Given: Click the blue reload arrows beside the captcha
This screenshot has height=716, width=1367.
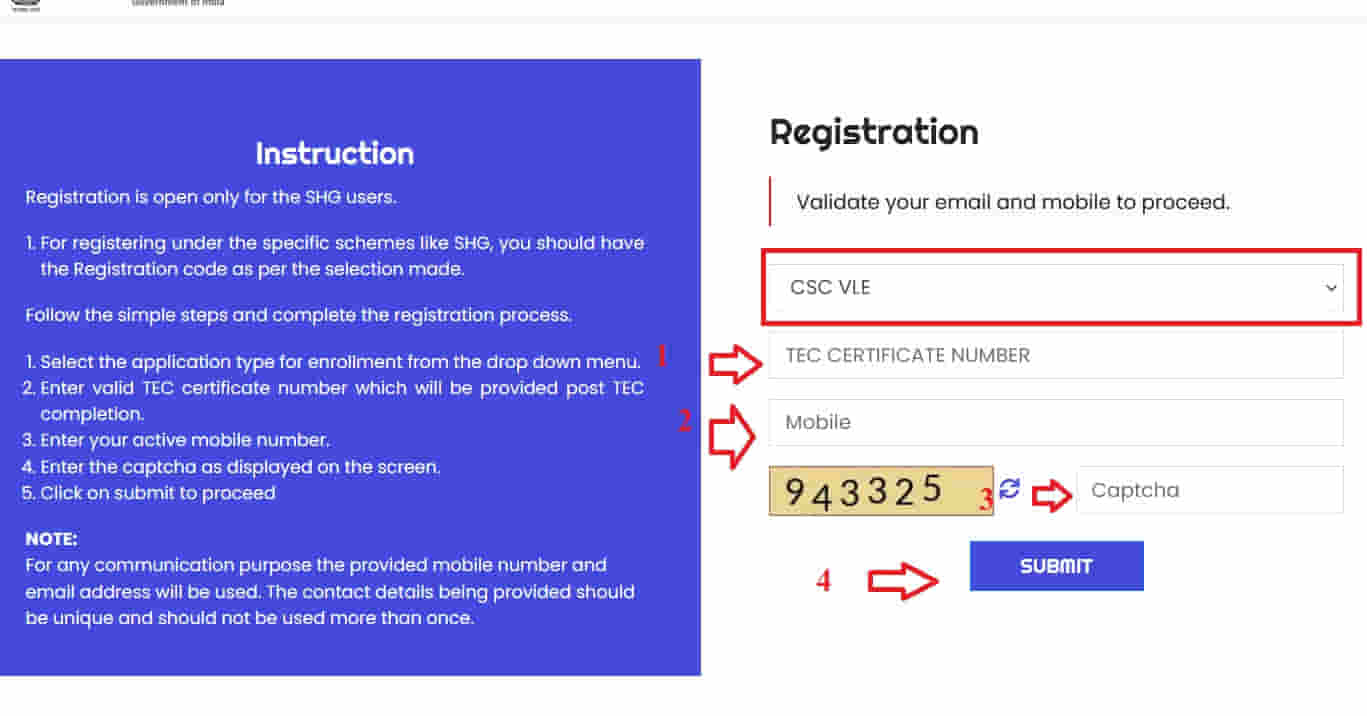Looking at the screenshot, I should (x=1010, y=489).
